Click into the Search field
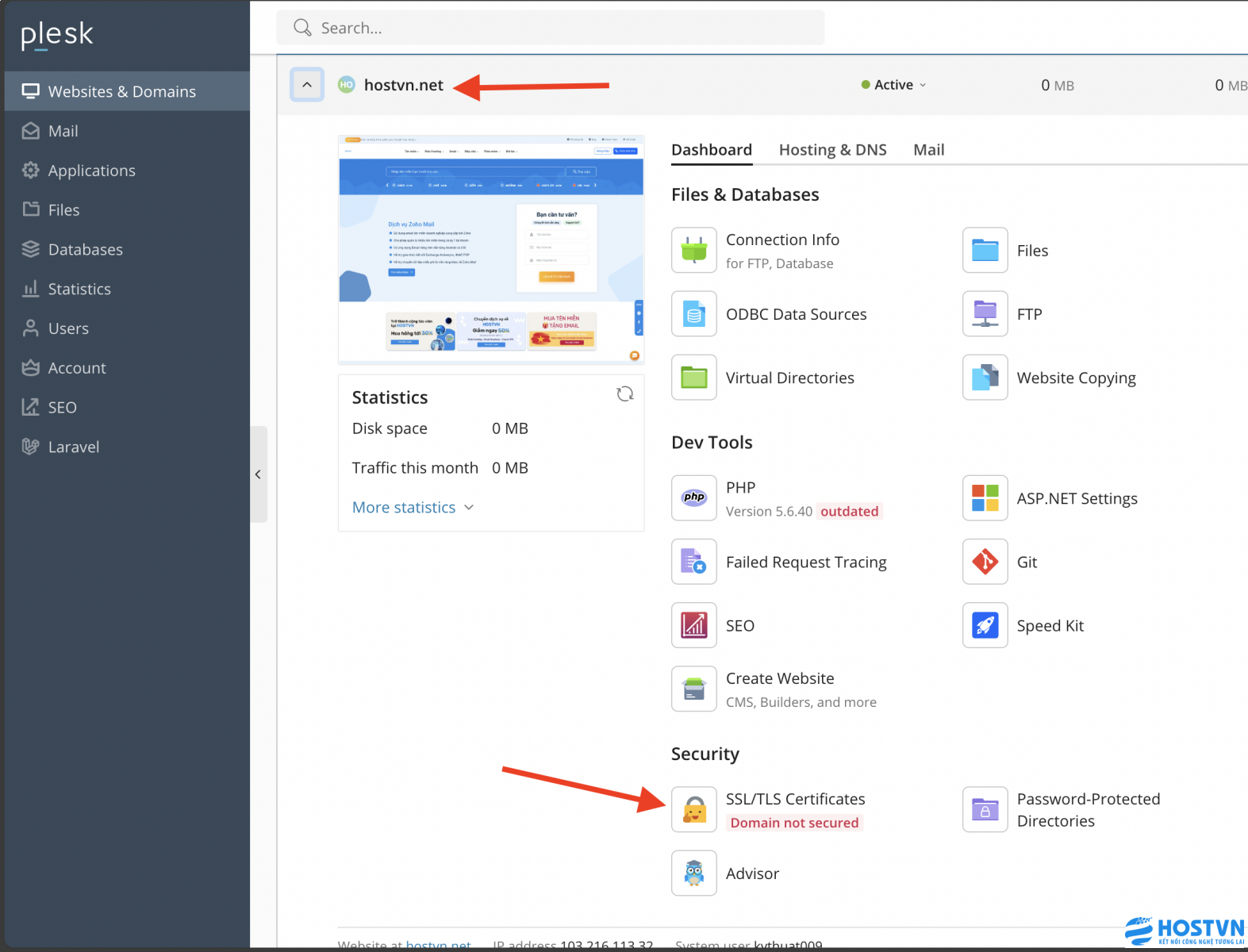 (x=551, y=28)
